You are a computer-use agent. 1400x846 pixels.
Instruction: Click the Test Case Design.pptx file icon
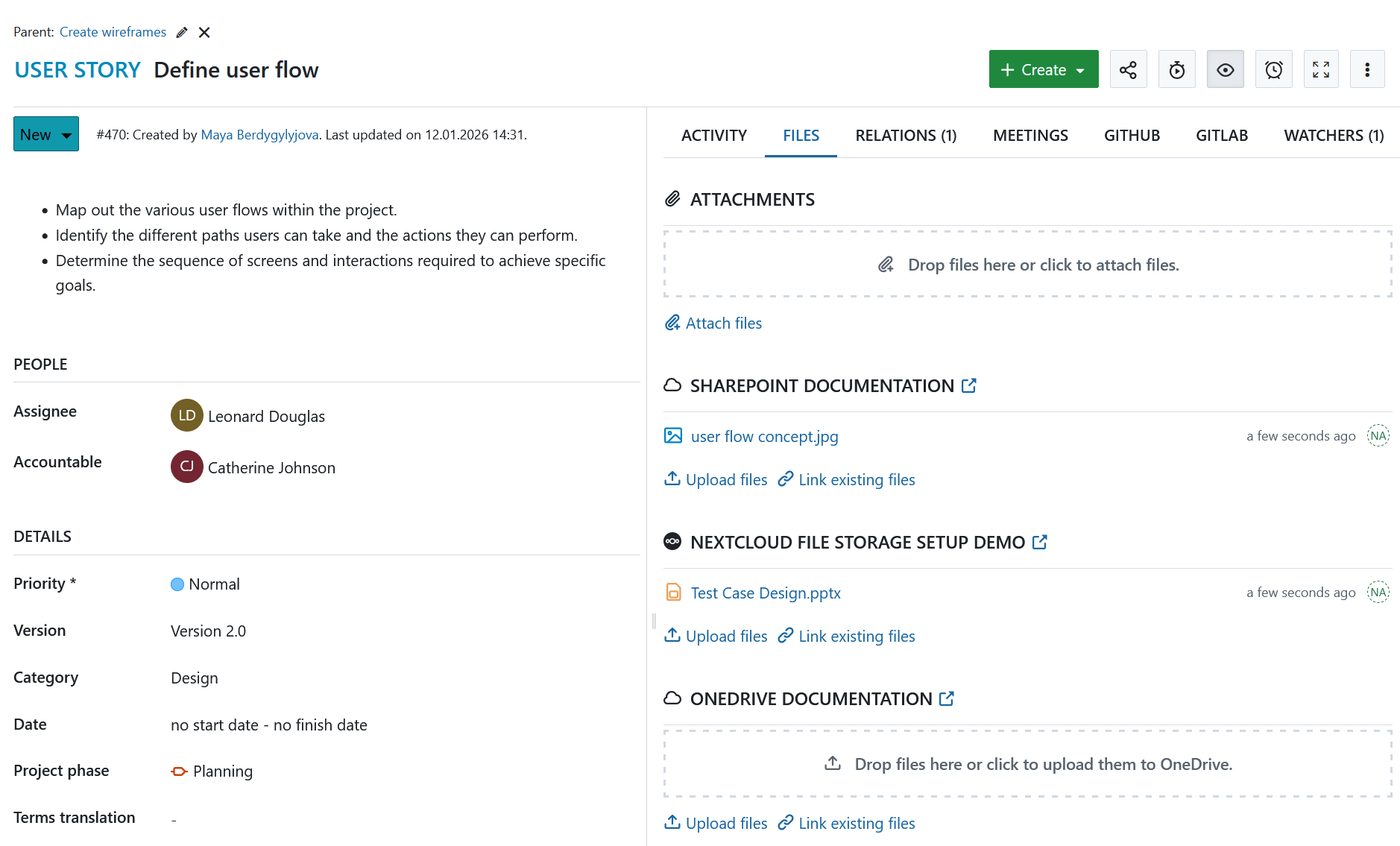point(673,592)
